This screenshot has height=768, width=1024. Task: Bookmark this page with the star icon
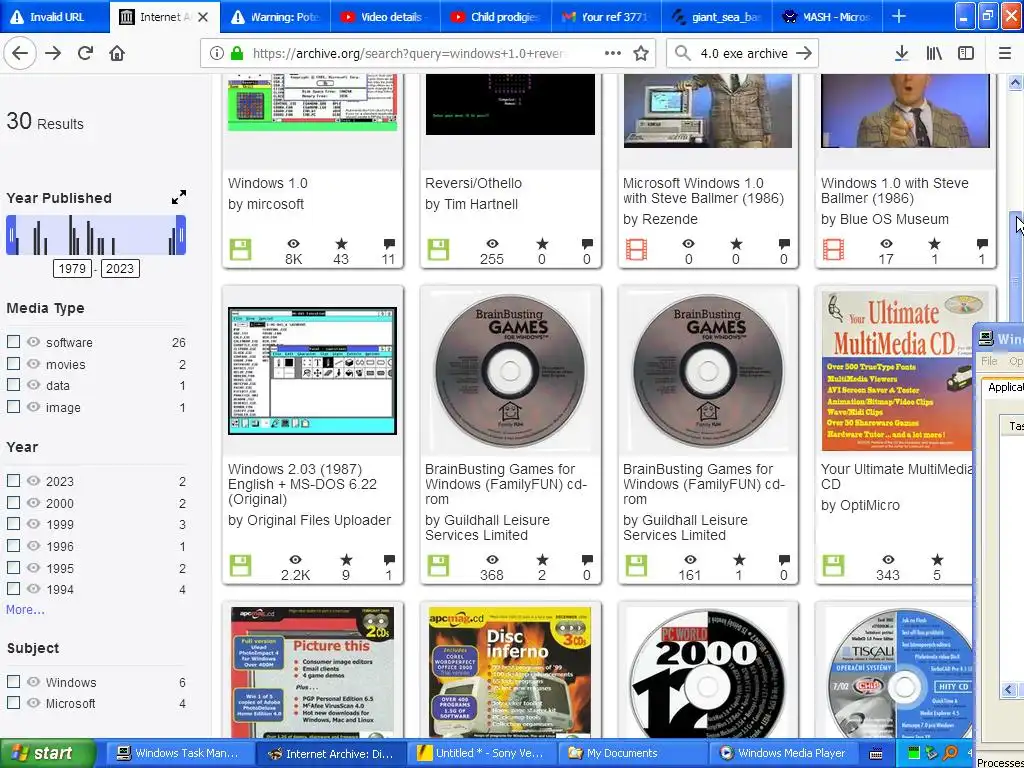point(641,54)
